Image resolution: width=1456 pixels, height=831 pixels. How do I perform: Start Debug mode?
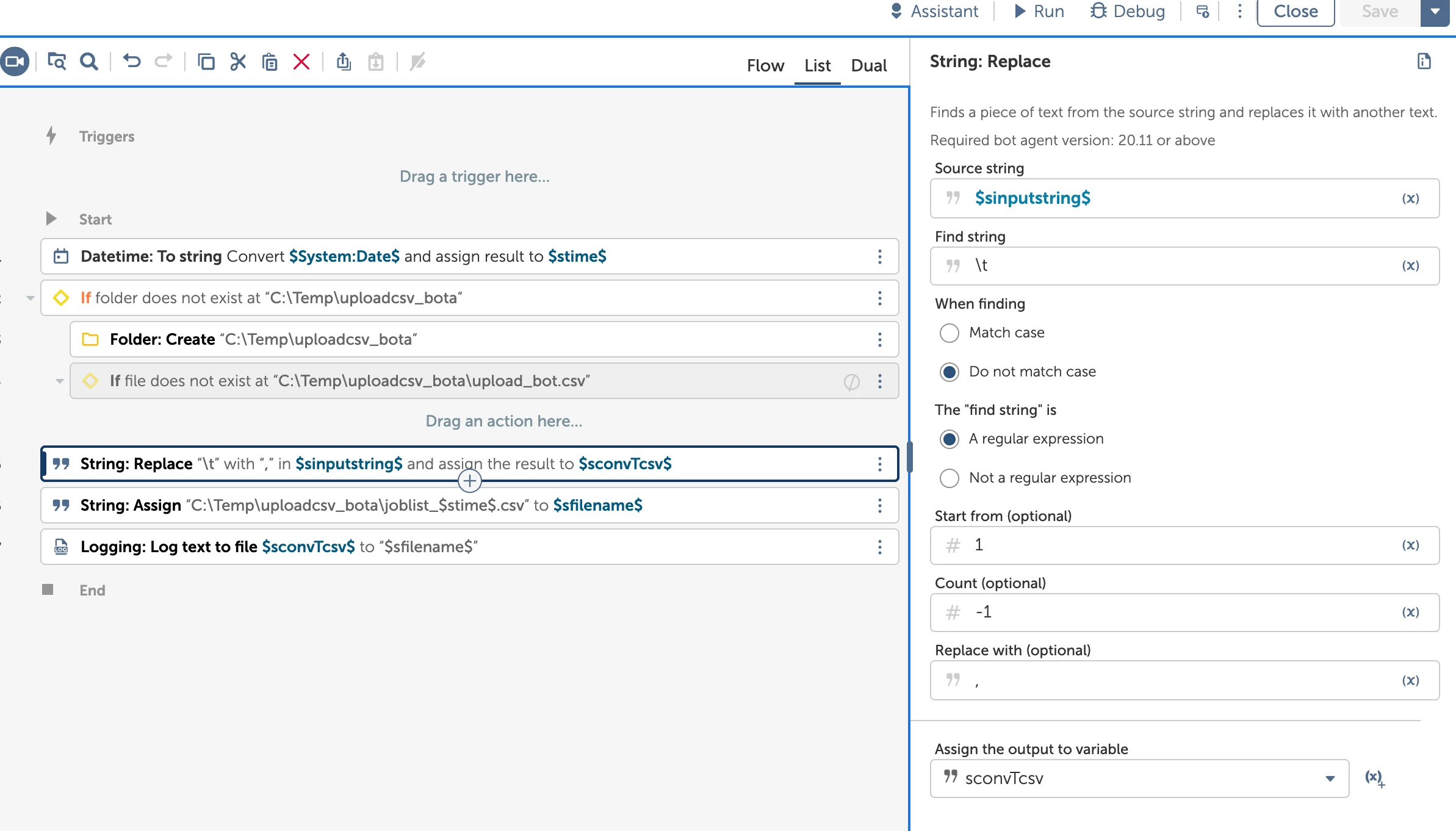click(1128, 12)
